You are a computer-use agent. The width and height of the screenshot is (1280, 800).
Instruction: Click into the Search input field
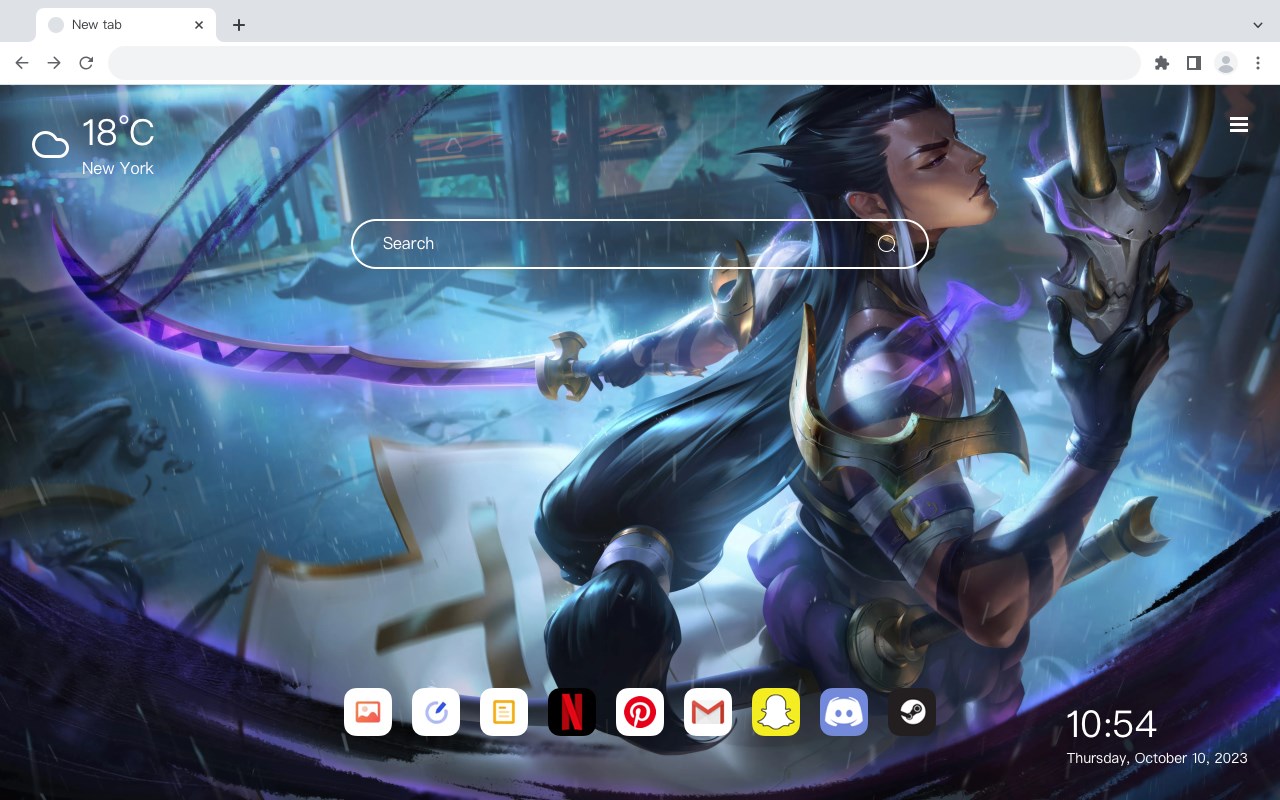pos(640,244)
